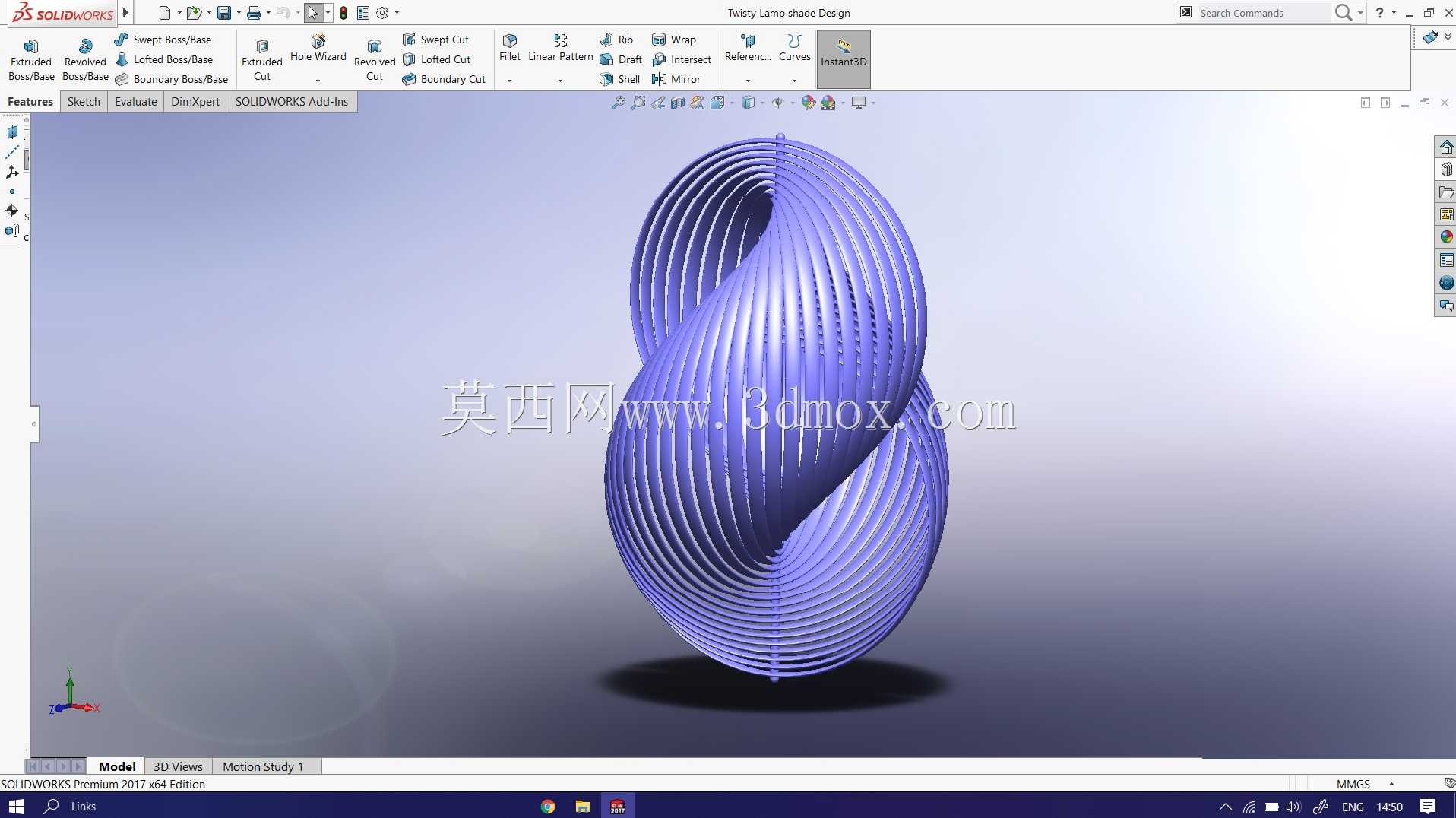Open the Save dropdown arrow
The width and height of the screenshot is (1456, 818).
[239, 13]
